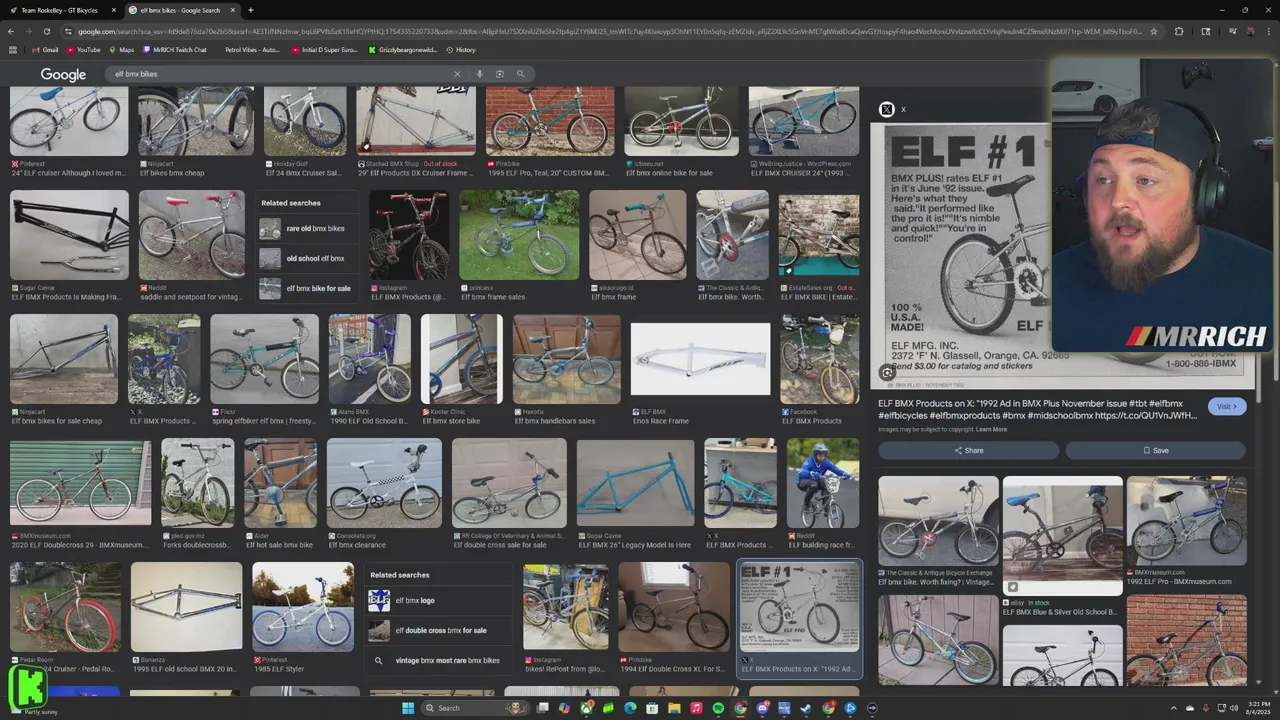Screen dimensions: 1280x720
Task: Open Google Lens search by image icon
Action: 499,74
